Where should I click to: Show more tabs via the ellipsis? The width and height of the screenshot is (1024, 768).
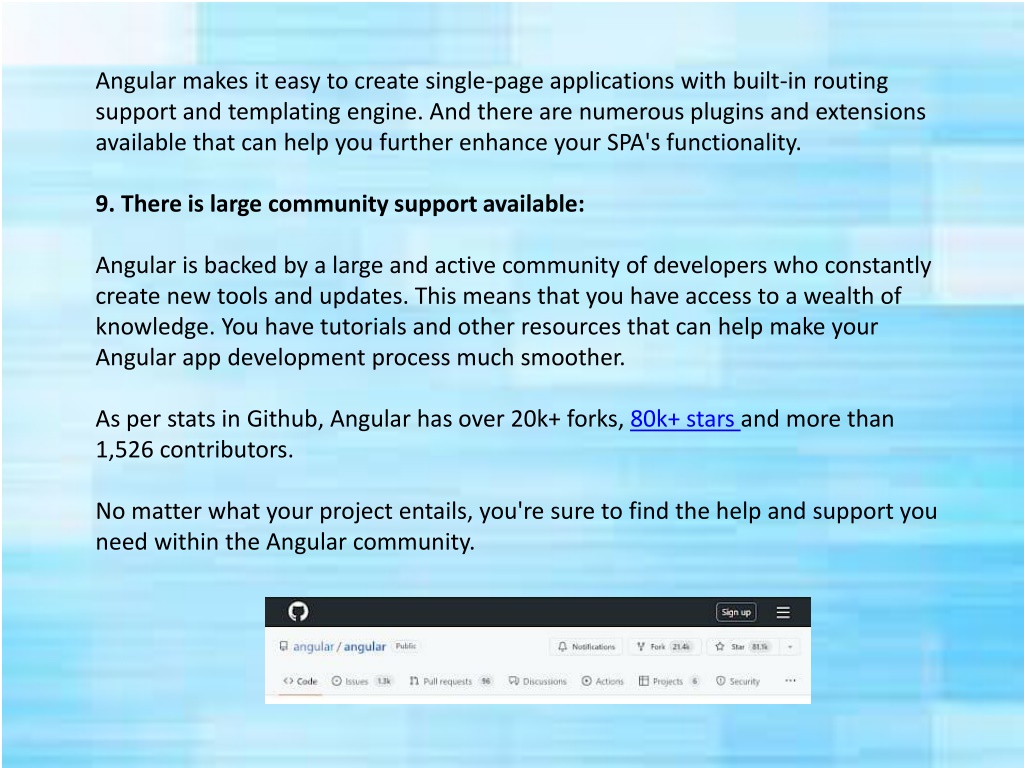pos(790,680)
